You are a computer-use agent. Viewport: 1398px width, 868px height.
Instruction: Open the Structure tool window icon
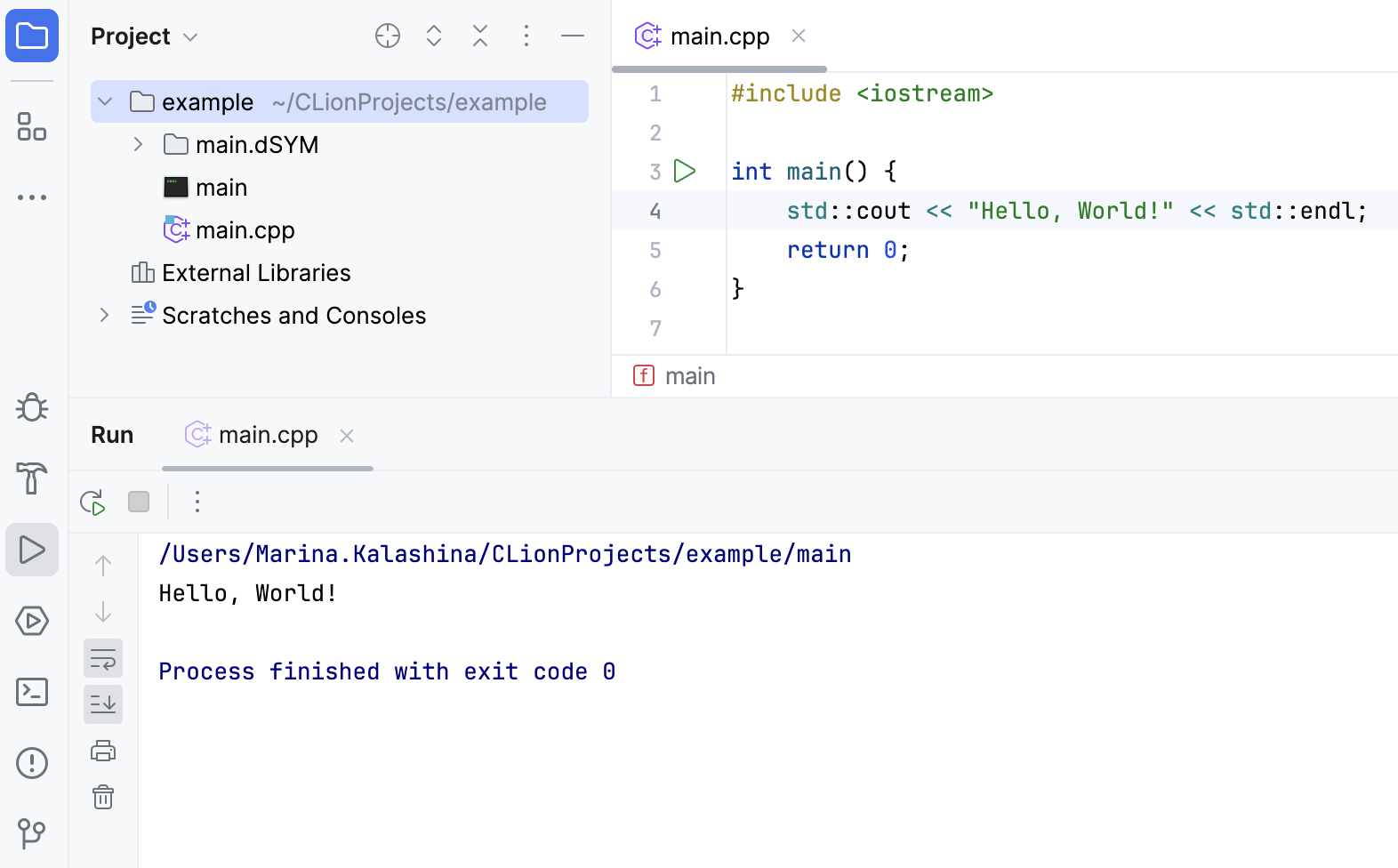point(32,126)
